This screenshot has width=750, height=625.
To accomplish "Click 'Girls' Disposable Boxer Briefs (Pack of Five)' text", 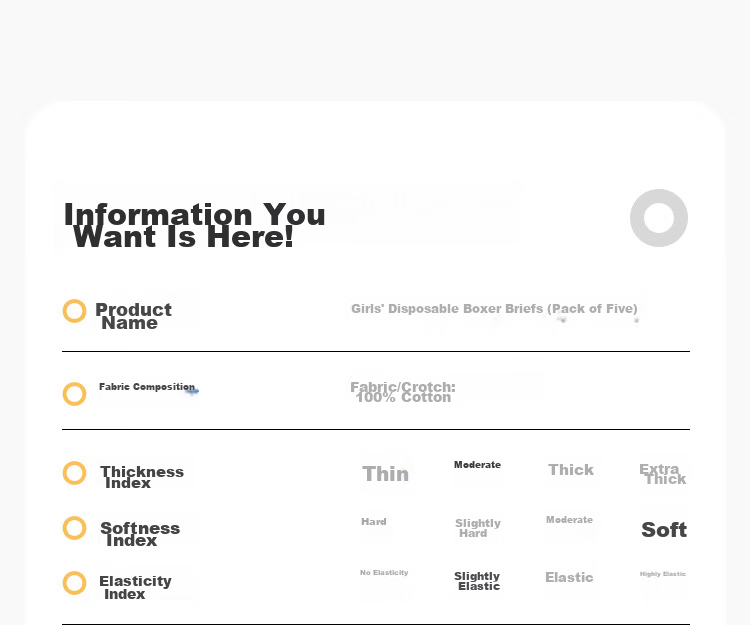I will click(494, 309).
